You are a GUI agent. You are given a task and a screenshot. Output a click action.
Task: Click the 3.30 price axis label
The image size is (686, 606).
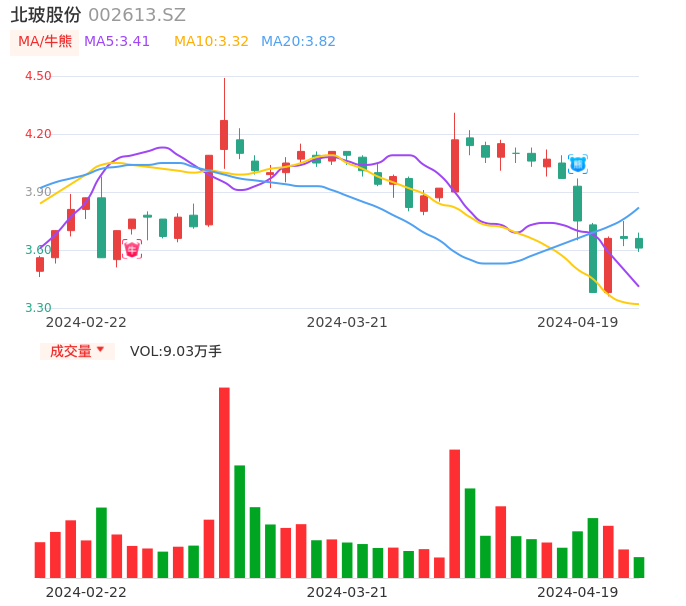point(37,308)
